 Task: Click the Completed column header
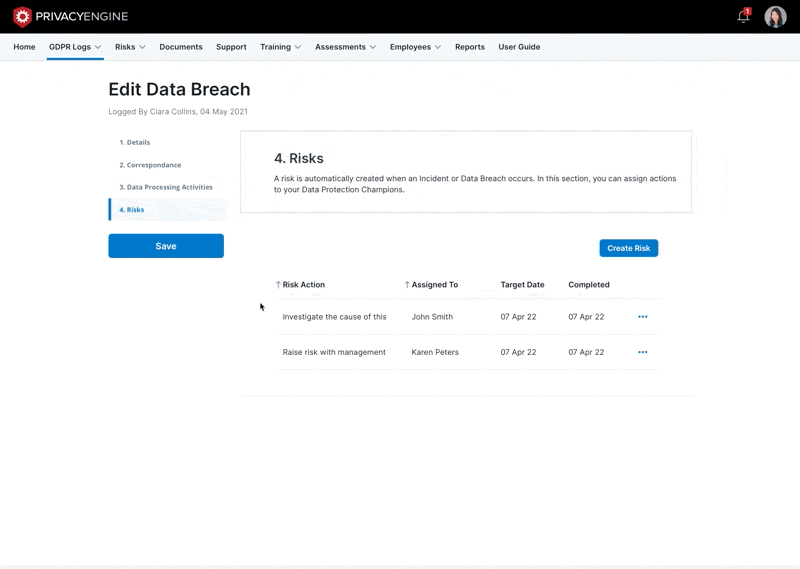(589, 285)
